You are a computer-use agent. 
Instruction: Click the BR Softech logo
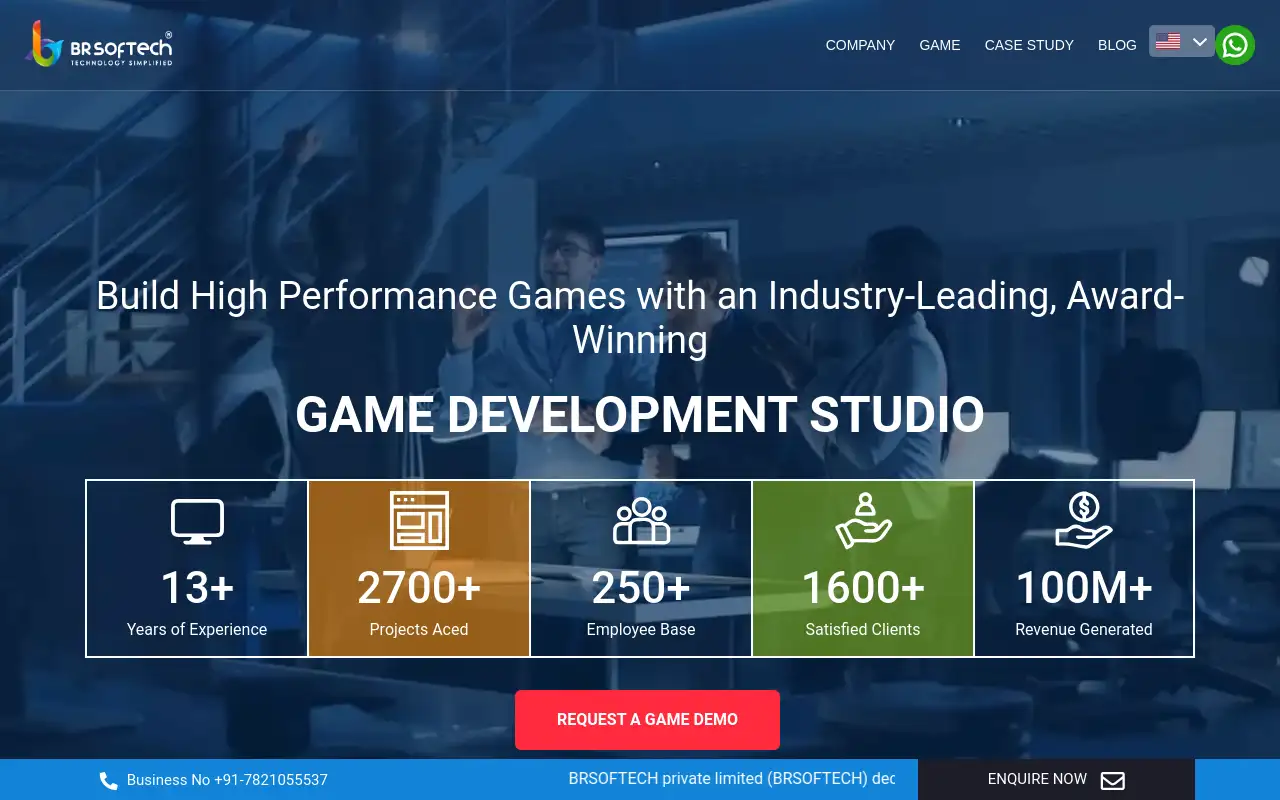(x=99, y=44)
